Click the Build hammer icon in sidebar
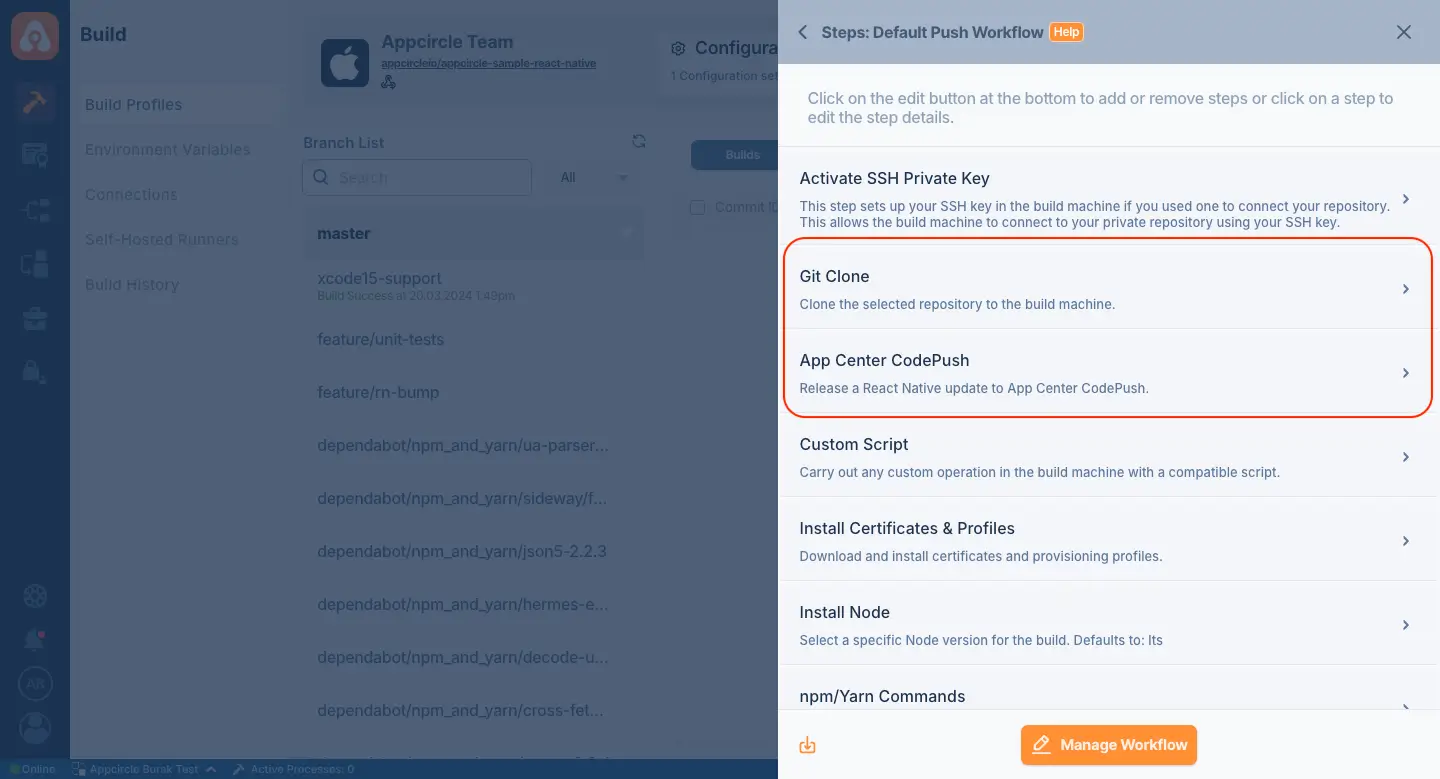This screenshot has width=1440, height=779. click(x=35, y=102)
